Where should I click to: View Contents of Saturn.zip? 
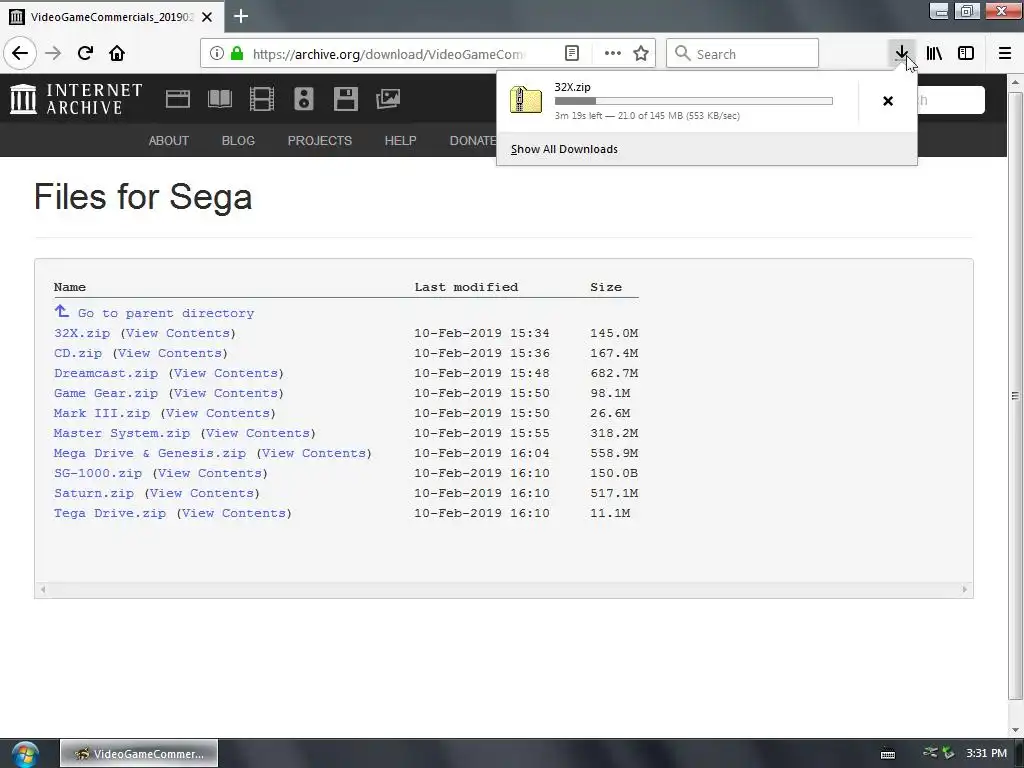coord(202,494)
